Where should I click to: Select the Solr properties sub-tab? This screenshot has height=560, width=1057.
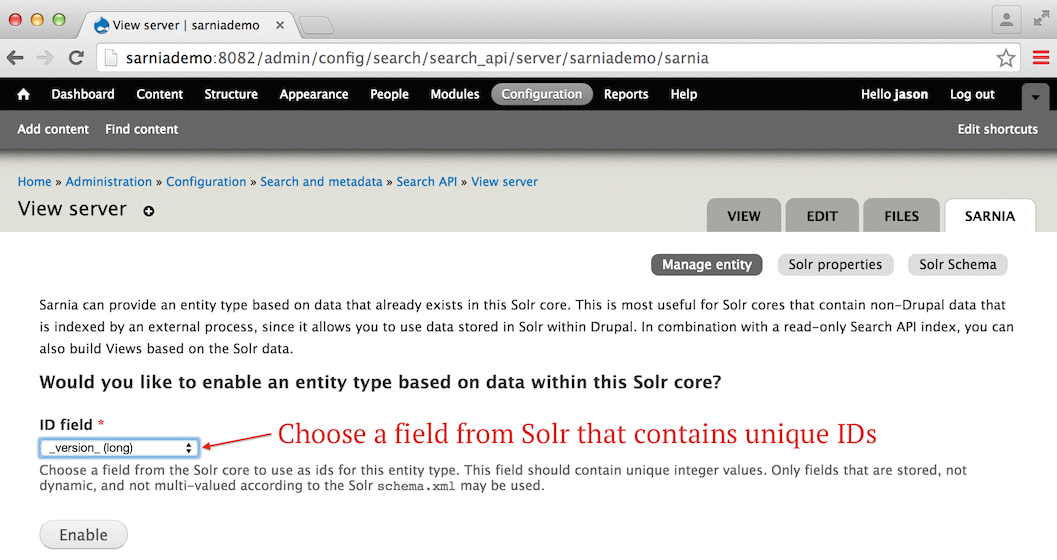(835, 264)
